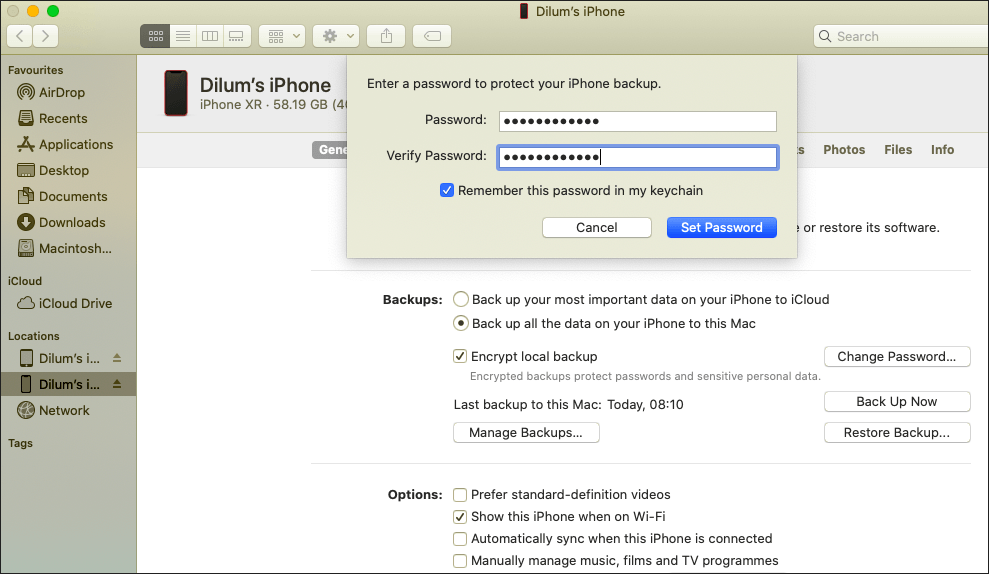Eject the first Dilum's iPhone entry
The width and height of the screenshot is (989, 574).
117,358
